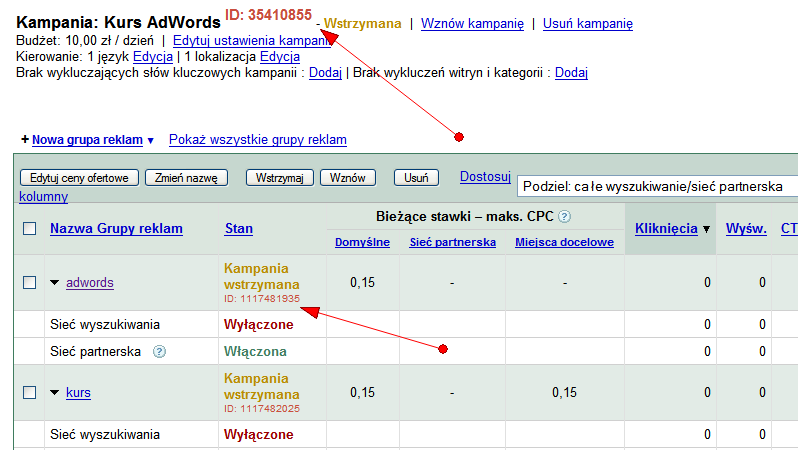
Task: Click plus icon before Nowa grupa reklam
Action: (24, 139)
